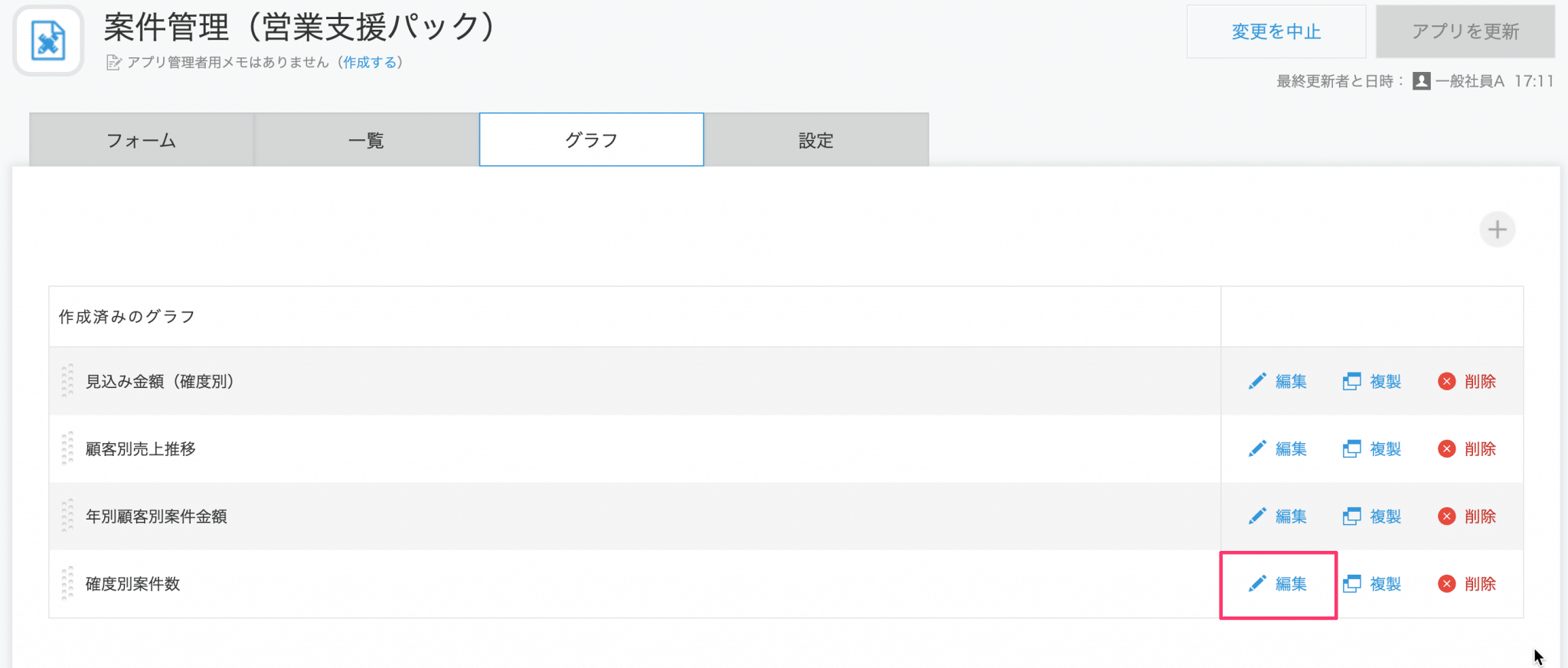Screen dimensions: 1568x668
Task: Open the 一覧 tab
Action: [366, 140]
